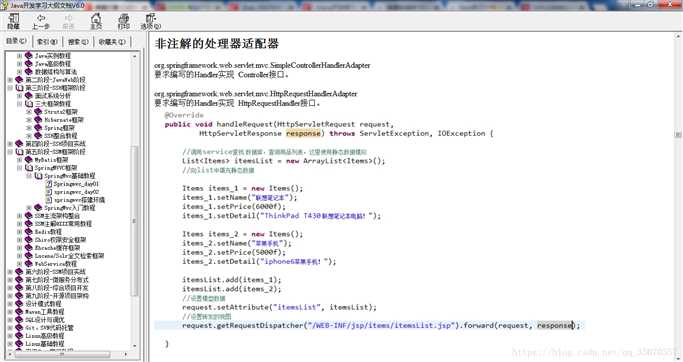Expand the Redis教程 tree node

click(20, 232)
